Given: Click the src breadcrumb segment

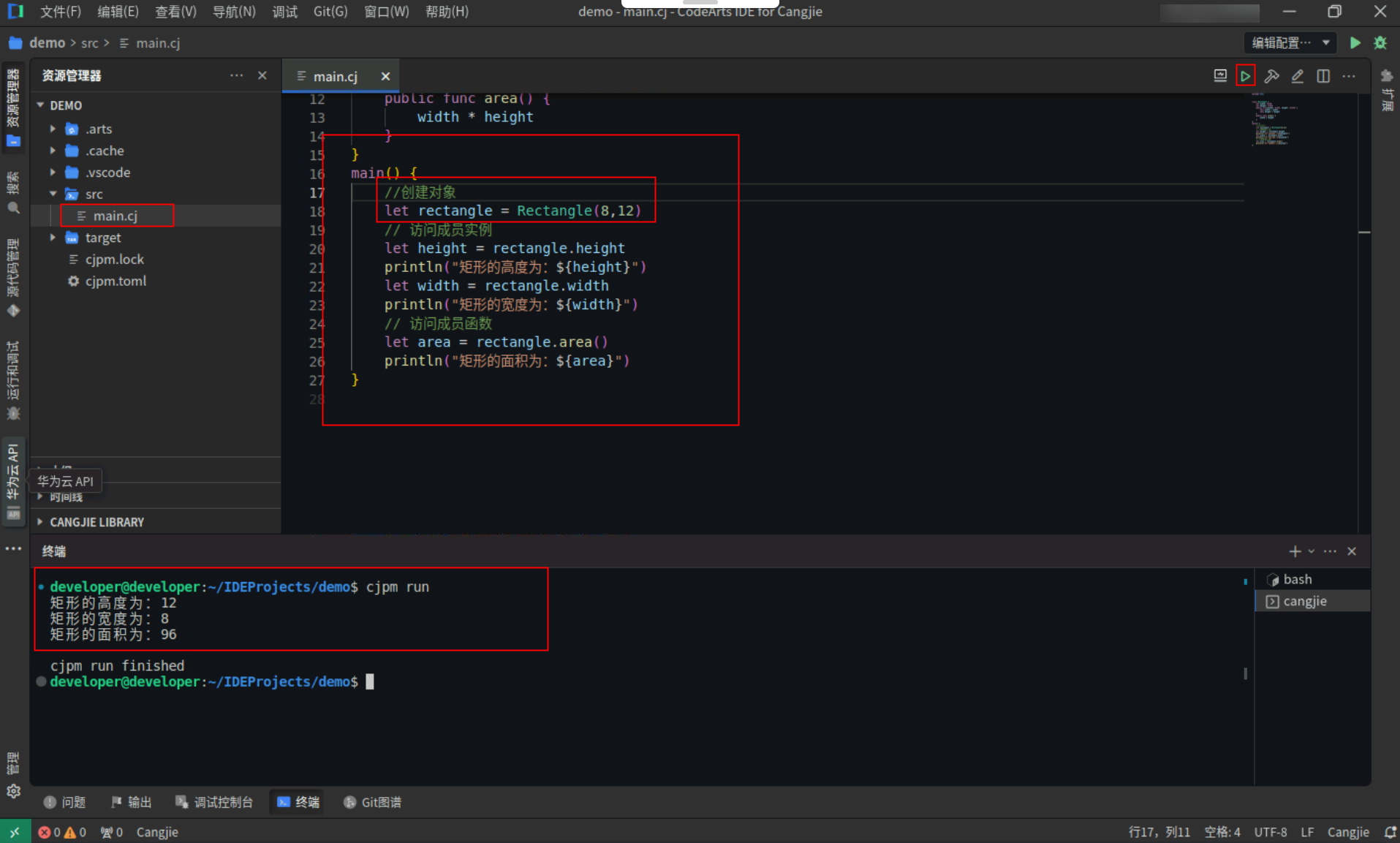Looking at the screenshot, I should pyautogui.click(x=90, y=43).
